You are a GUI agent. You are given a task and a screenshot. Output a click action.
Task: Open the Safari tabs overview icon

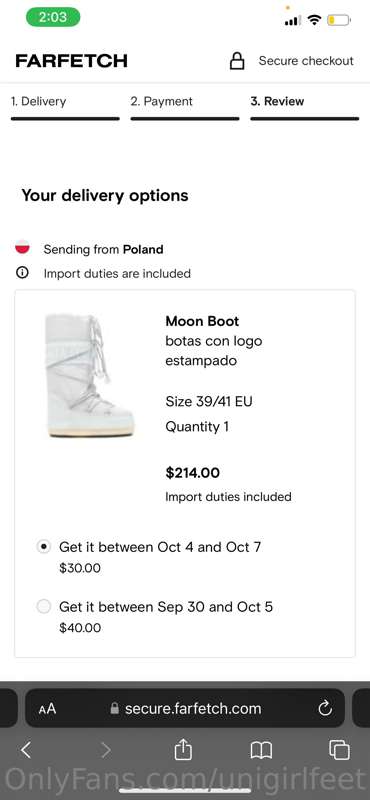click(339, 749)
